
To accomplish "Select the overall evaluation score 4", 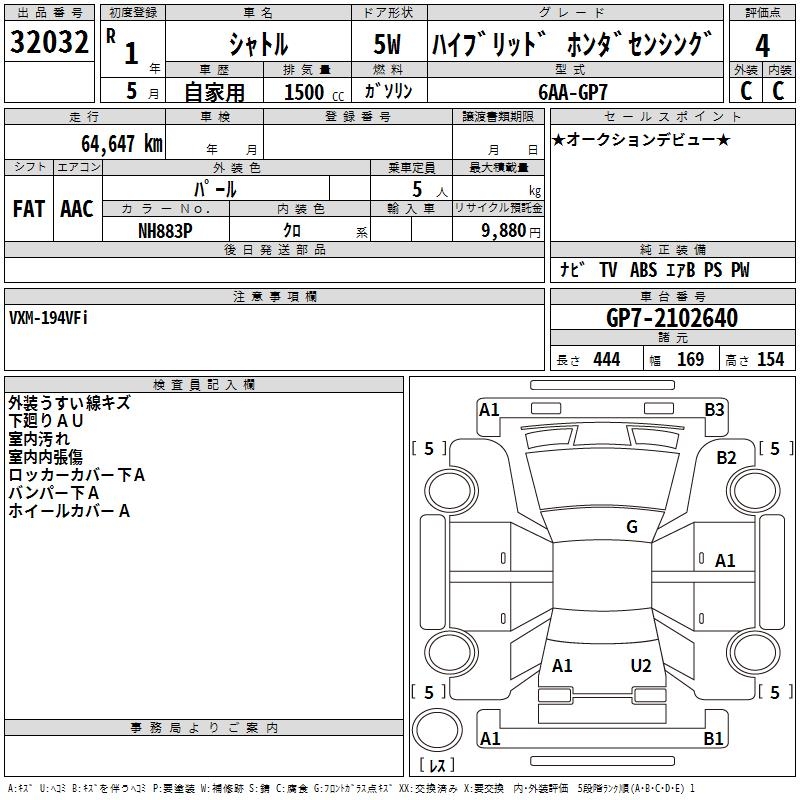I will tap(762, 44).
